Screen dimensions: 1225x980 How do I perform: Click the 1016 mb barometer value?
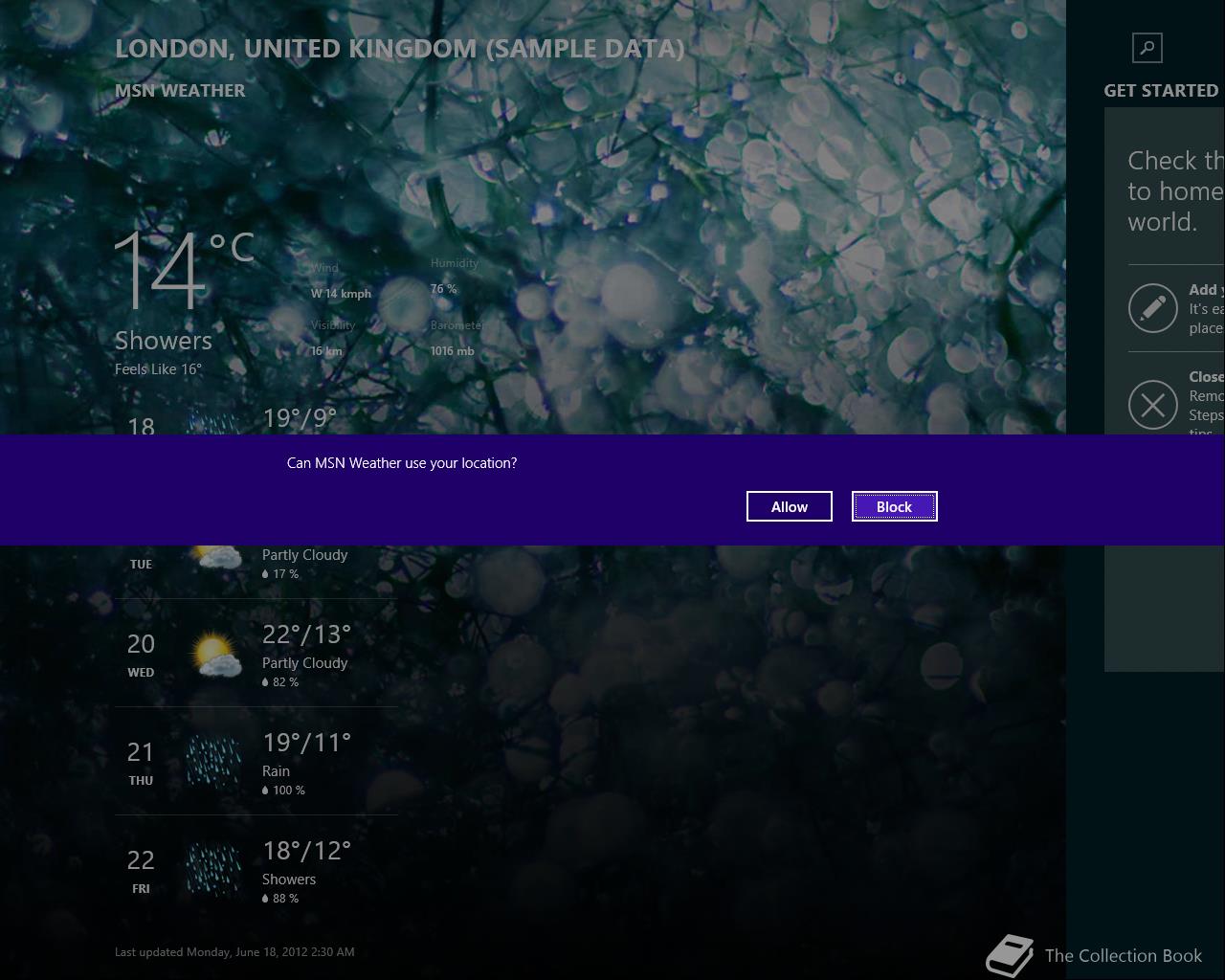pyautogui.click(x=452, y=351)
